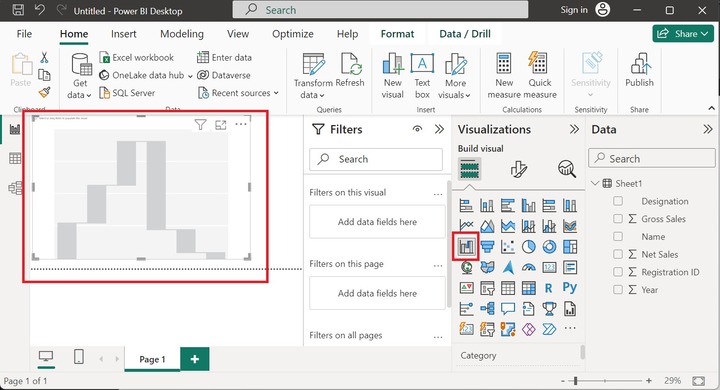Open the Format ribbon tab

tap(397, 34)
